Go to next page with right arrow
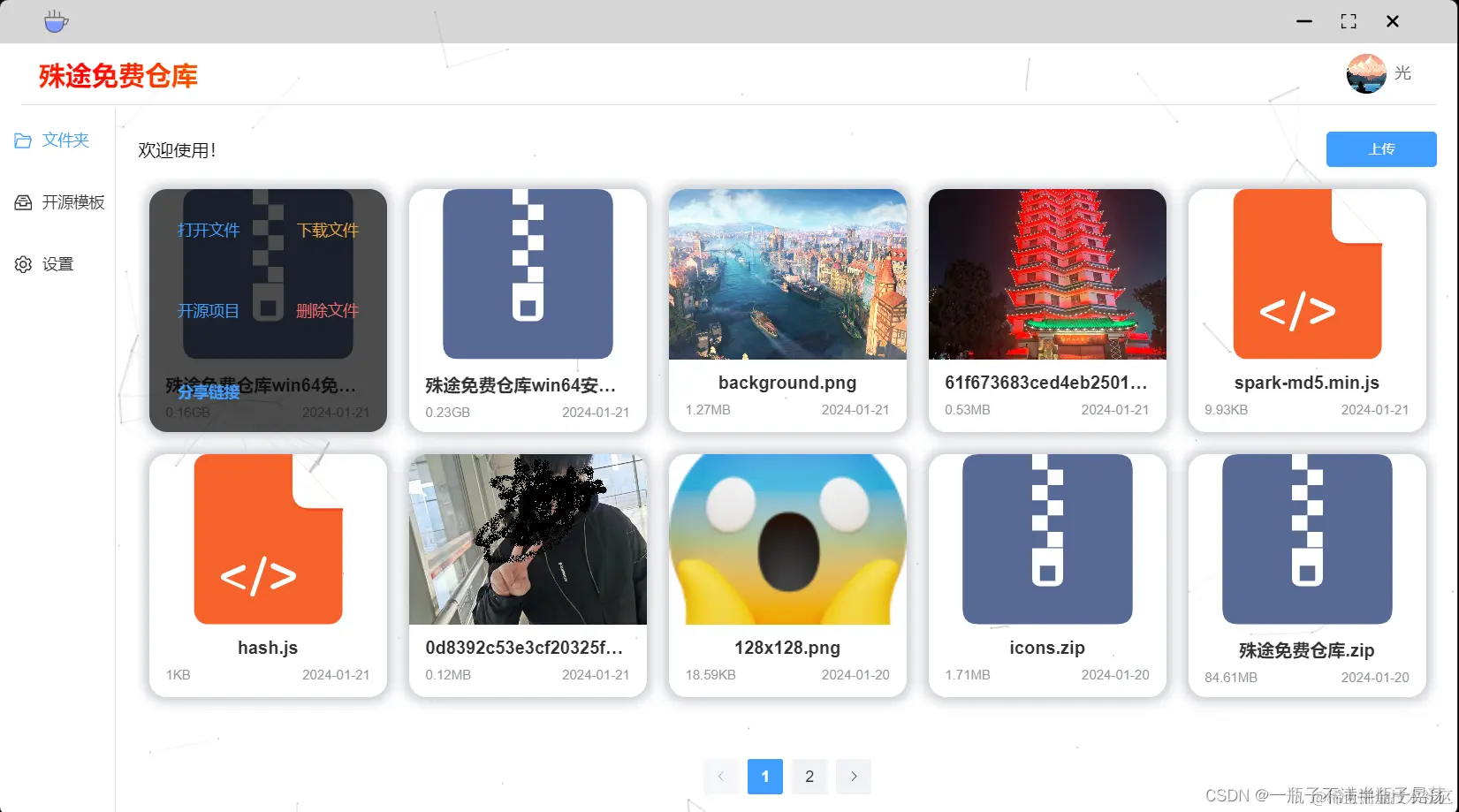The image size is (1459, 812). 854,777
